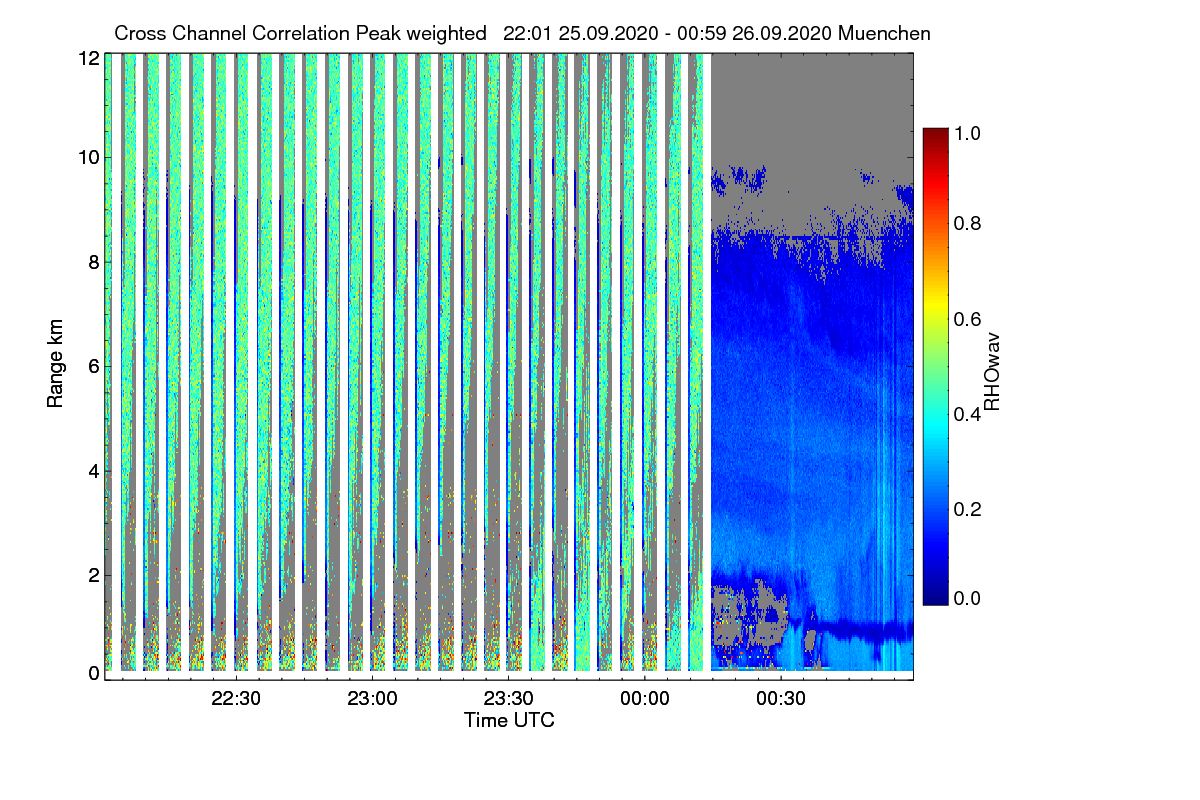Click the y-axis tick label '0'
Viewport: 1200px width, 800px height.
[x=94, y=673]
